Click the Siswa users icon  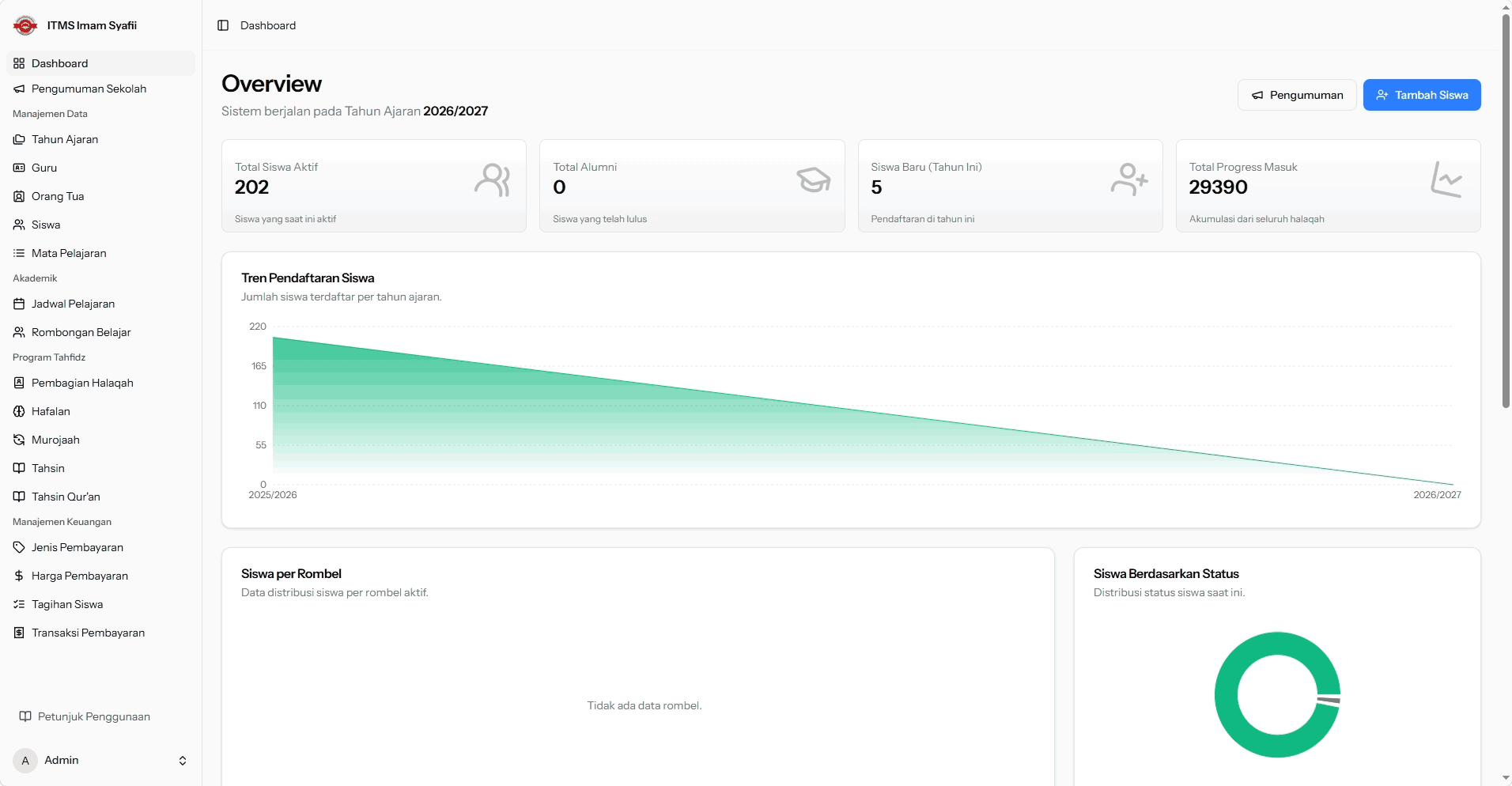click(19, 225)
